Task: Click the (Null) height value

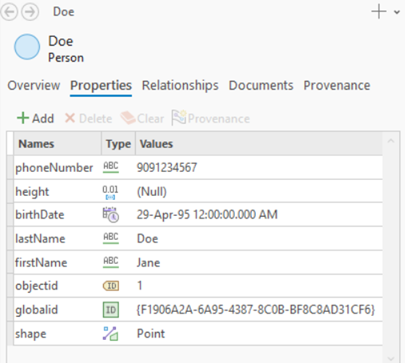Action: point(152,192)
